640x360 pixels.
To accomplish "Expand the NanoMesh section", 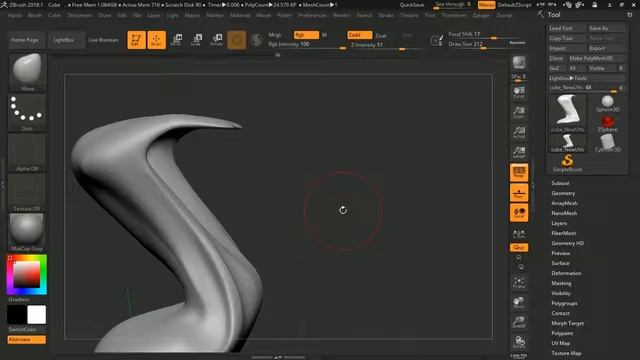I will click(x=564, y=213).
